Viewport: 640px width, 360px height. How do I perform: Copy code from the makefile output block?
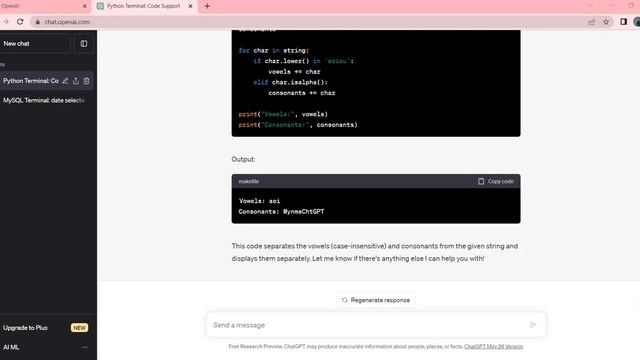click(x=496, y=181)
